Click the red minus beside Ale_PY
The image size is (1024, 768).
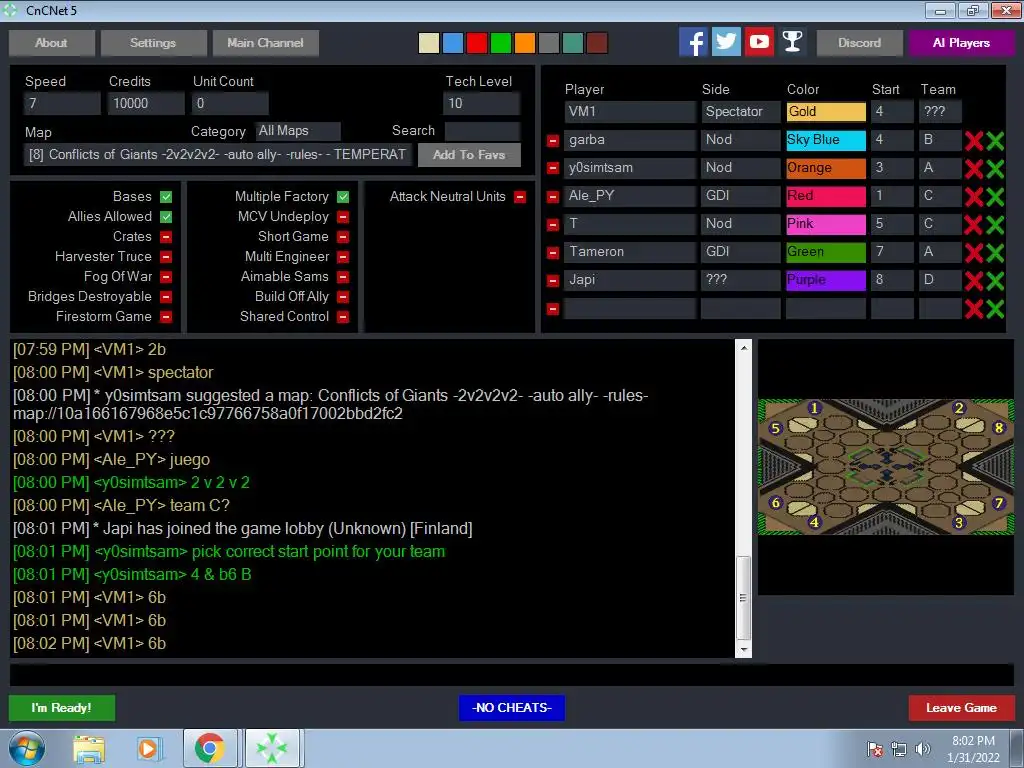coord(552,197)
